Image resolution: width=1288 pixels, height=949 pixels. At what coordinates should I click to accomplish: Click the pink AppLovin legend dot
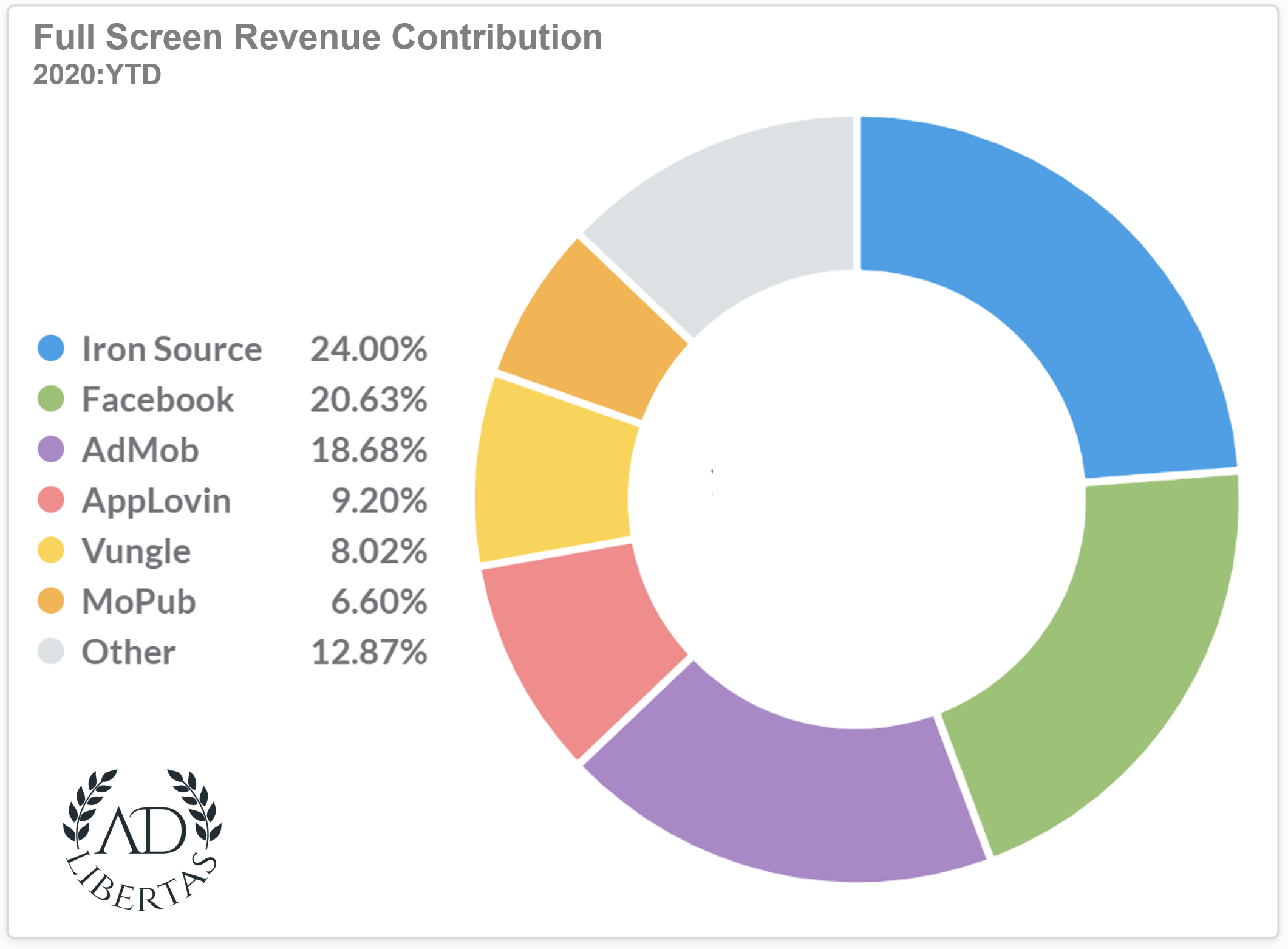click(x=51, y=499)
